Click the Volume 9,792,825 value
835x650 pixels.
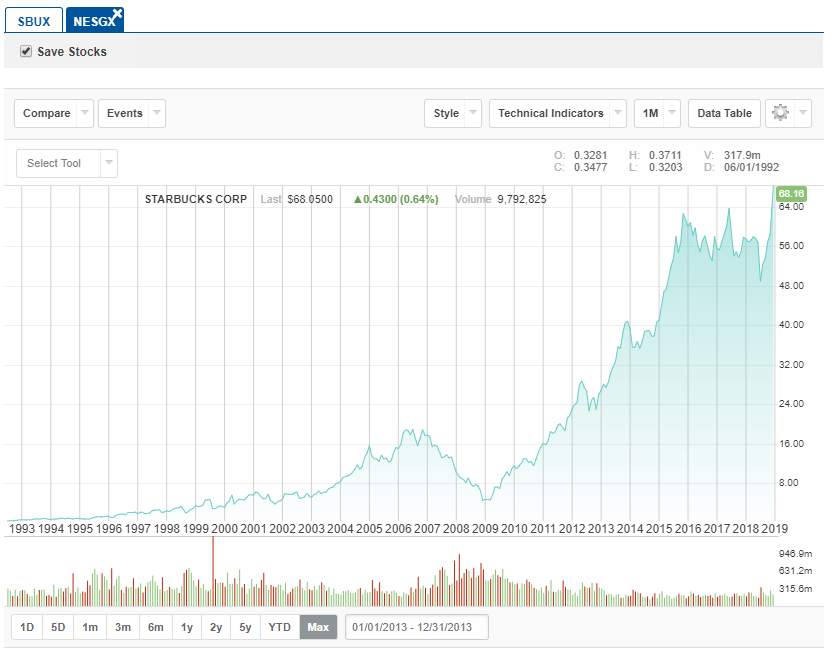point(501,199)
